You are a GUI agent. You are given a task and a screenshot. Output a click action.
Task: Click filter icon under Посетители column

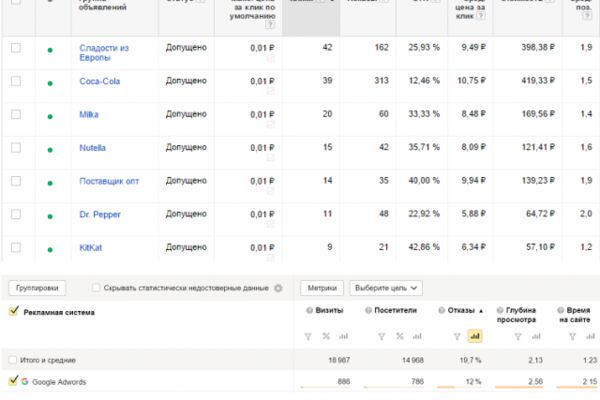click(382, 336)
